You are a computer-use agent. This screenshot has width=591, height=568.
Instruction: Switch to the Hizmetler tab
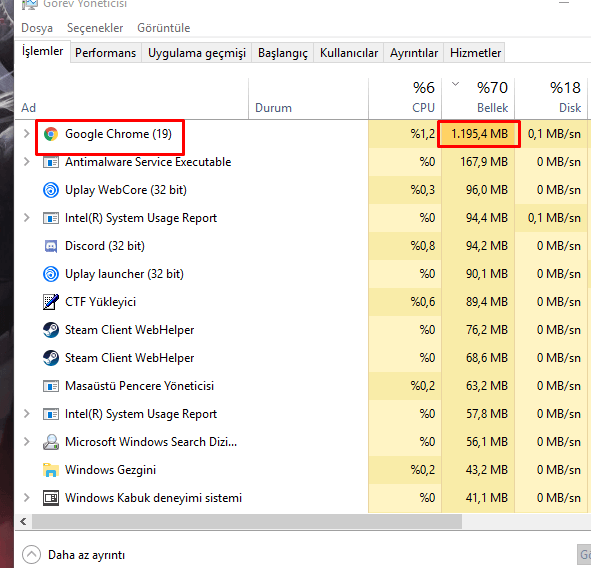(x=475, y=53)
